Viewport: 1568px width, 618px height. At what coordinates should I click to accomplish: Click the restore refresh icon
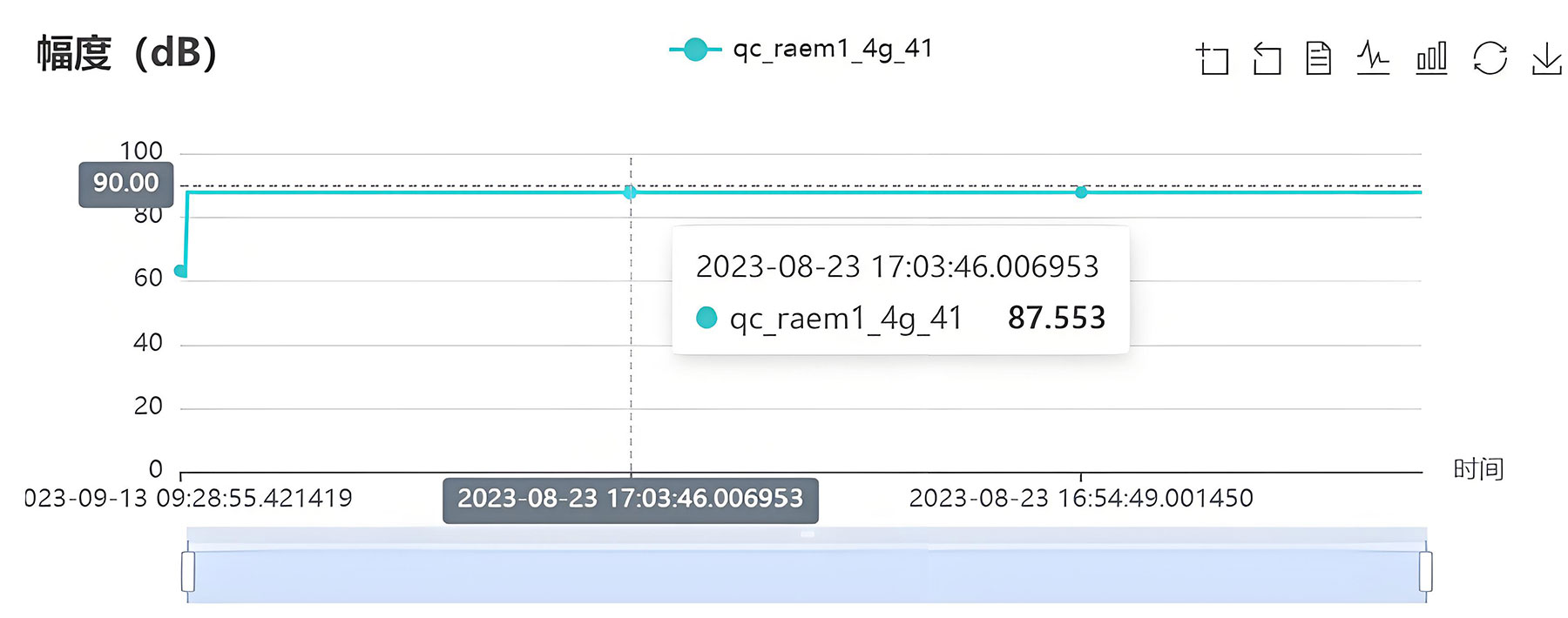(1490, 58)
